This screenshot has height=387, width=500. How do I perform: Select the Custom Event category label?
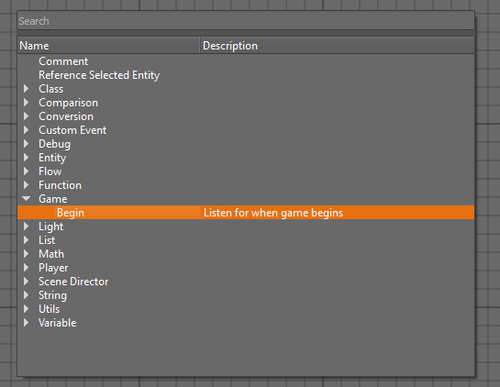click(72, 130)
